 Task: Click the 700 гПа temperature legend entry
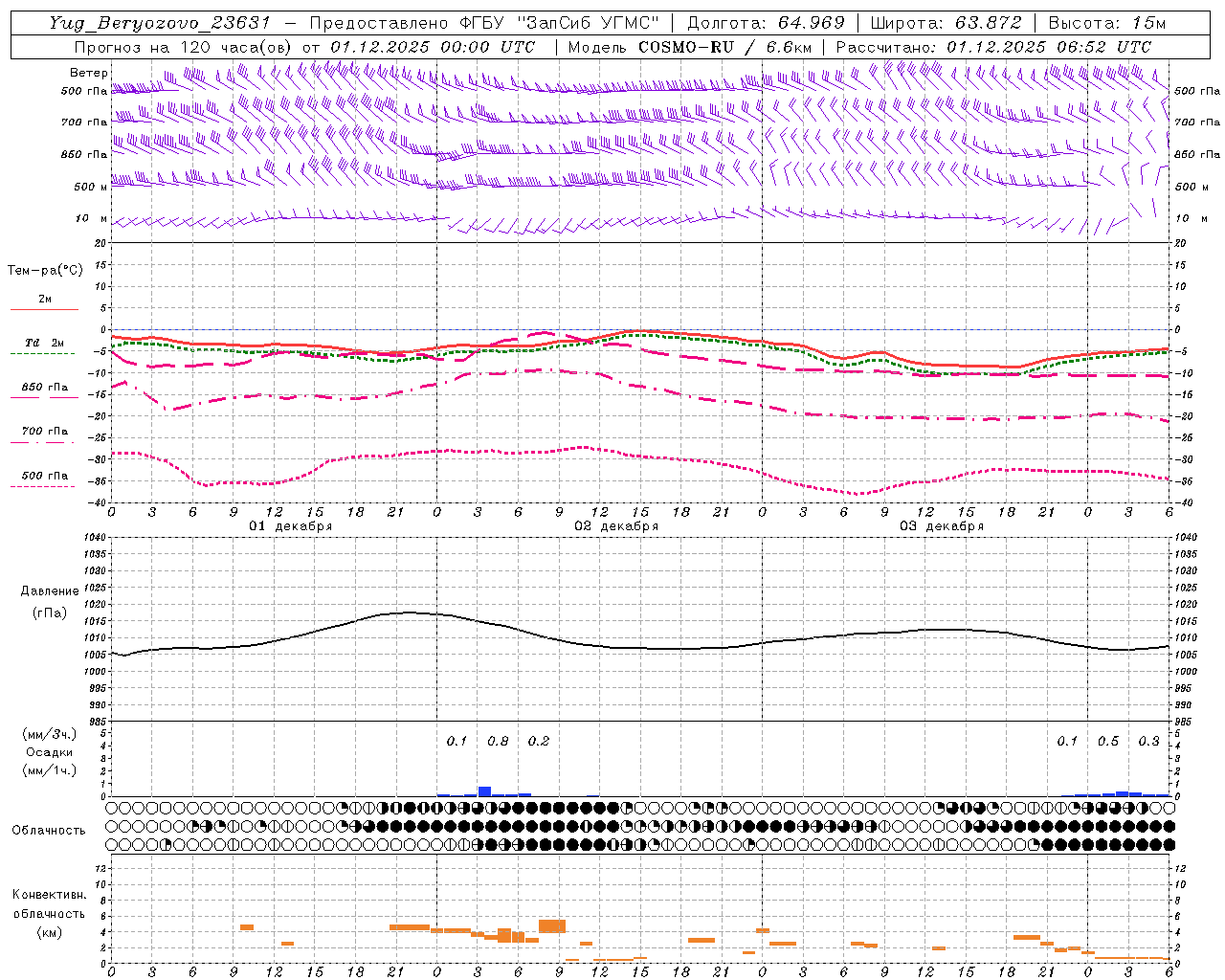44,434
